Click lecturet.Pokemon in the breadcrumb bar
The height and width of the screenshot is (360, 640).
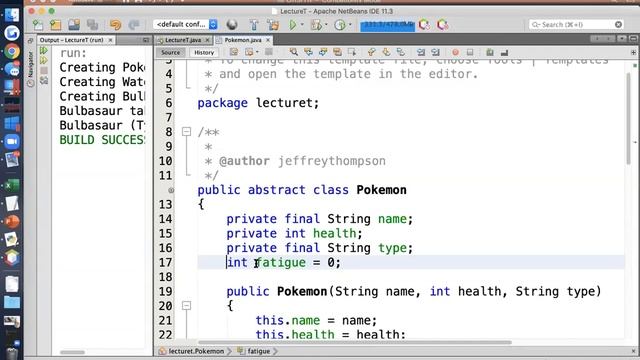point(196,351)
